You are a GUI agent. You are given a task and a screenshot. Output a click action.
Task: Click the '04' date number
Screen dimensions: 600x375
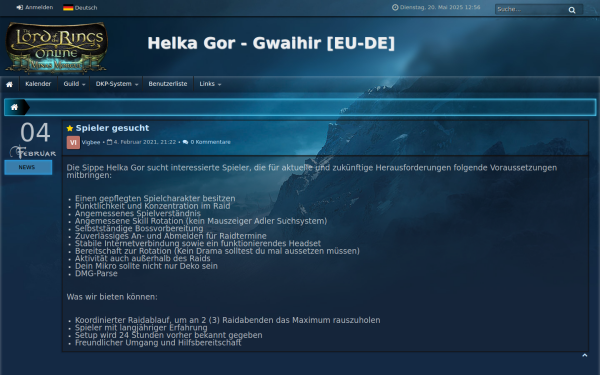coord(35,133)
